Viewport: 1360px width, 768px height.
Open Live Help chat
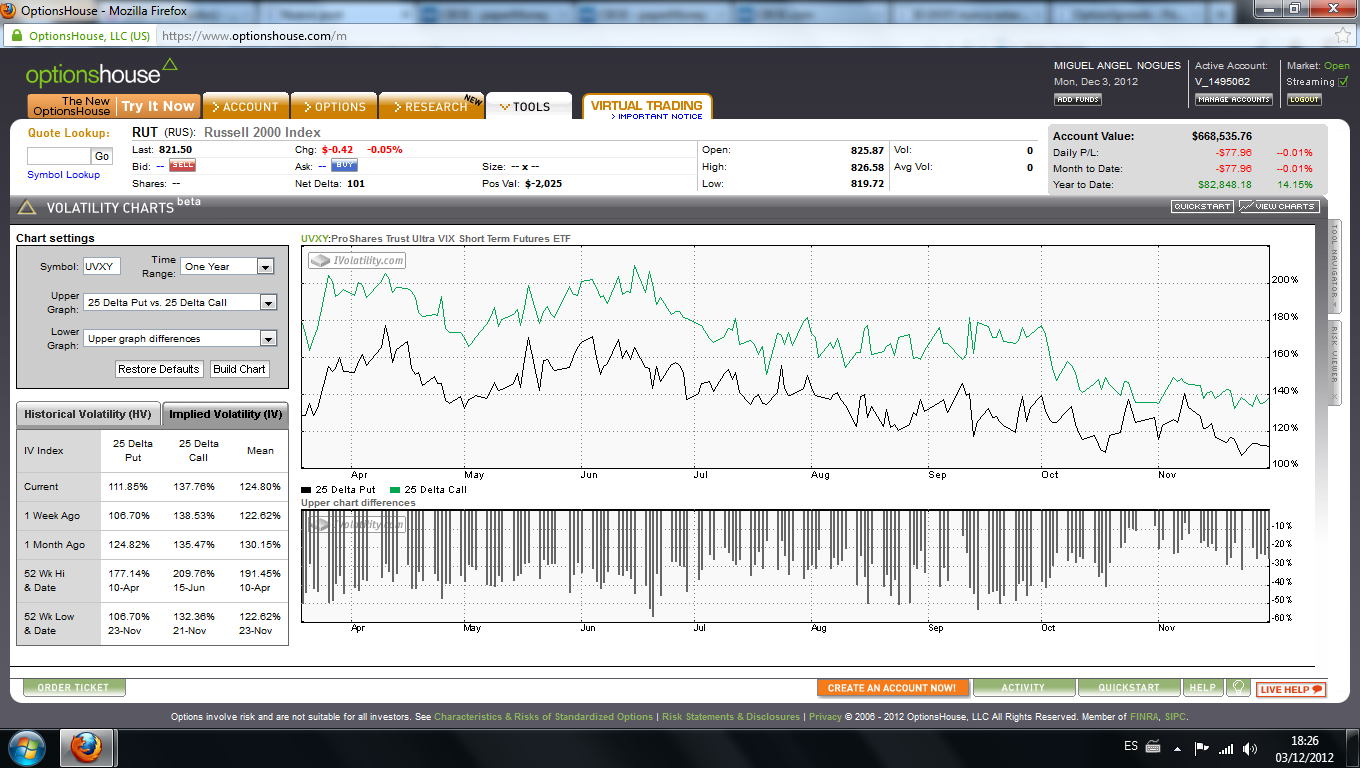[1291, 689]
